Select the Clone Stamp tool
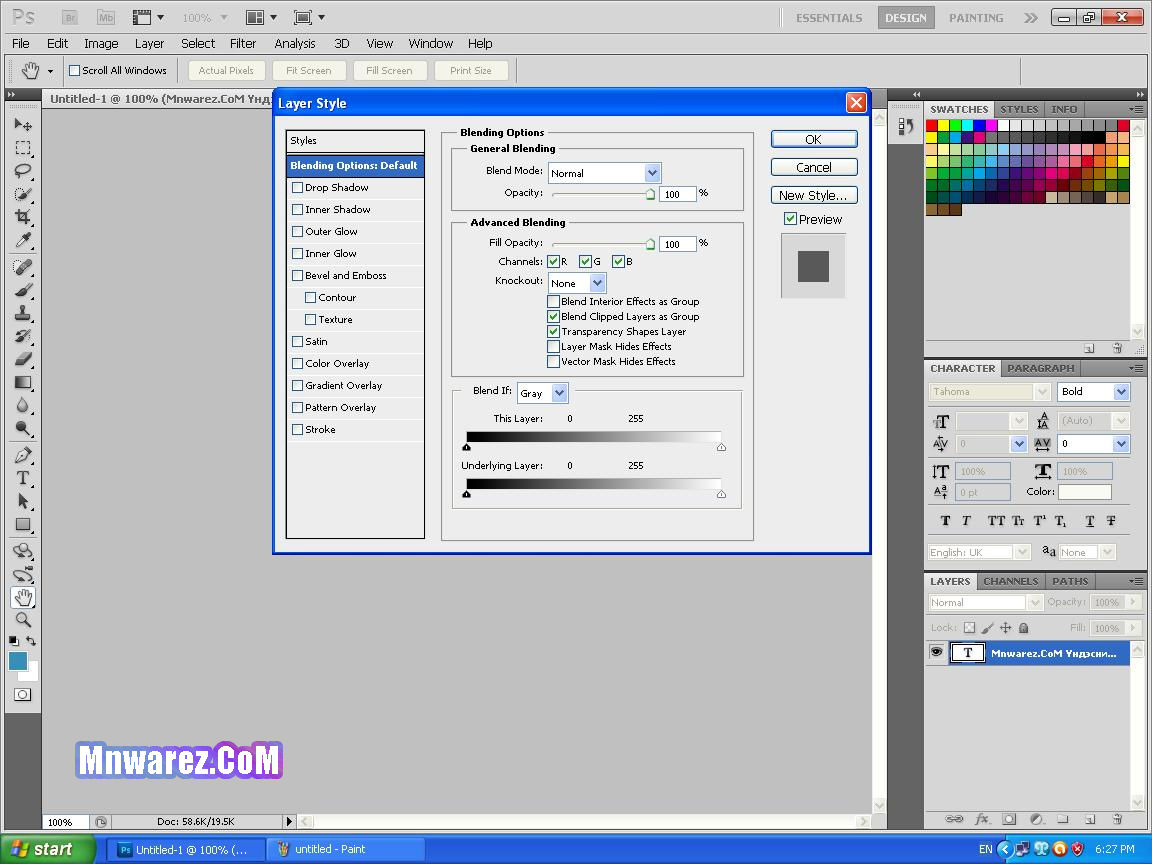This screenshot has width=1152, height=864. coord(23,313)
